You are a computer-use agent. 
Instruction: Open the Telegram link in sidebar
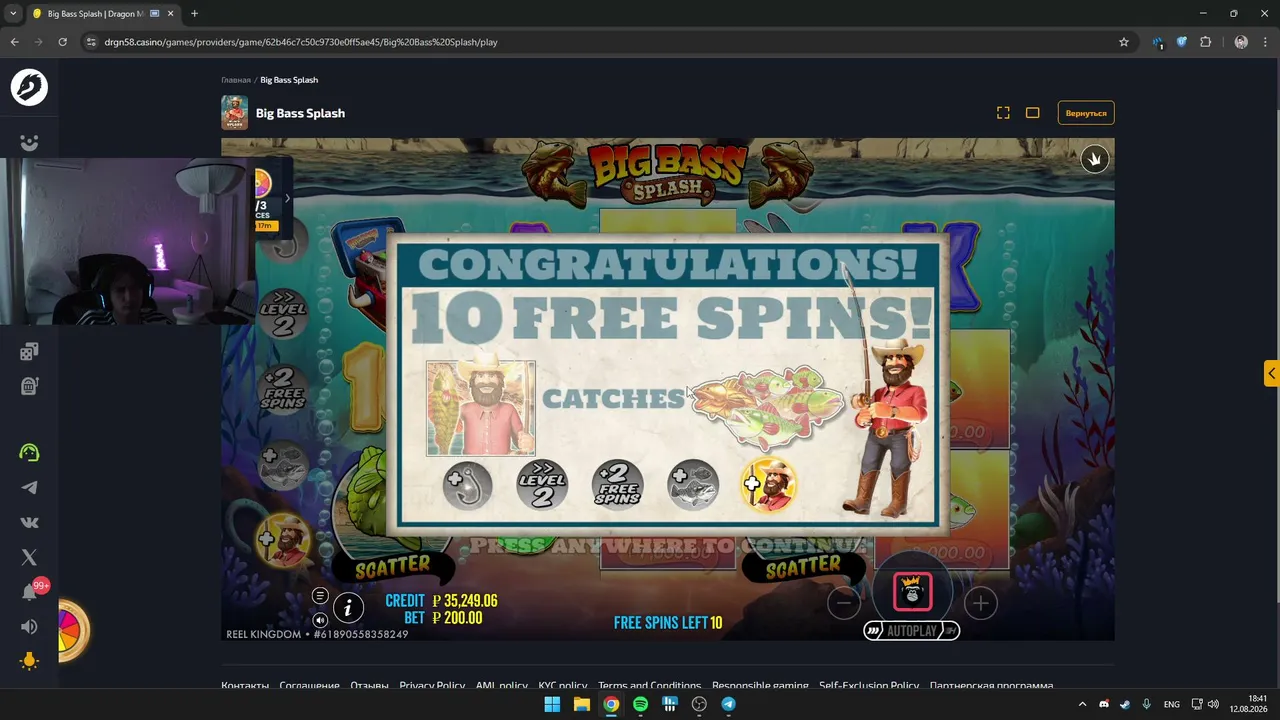(29, 487)
